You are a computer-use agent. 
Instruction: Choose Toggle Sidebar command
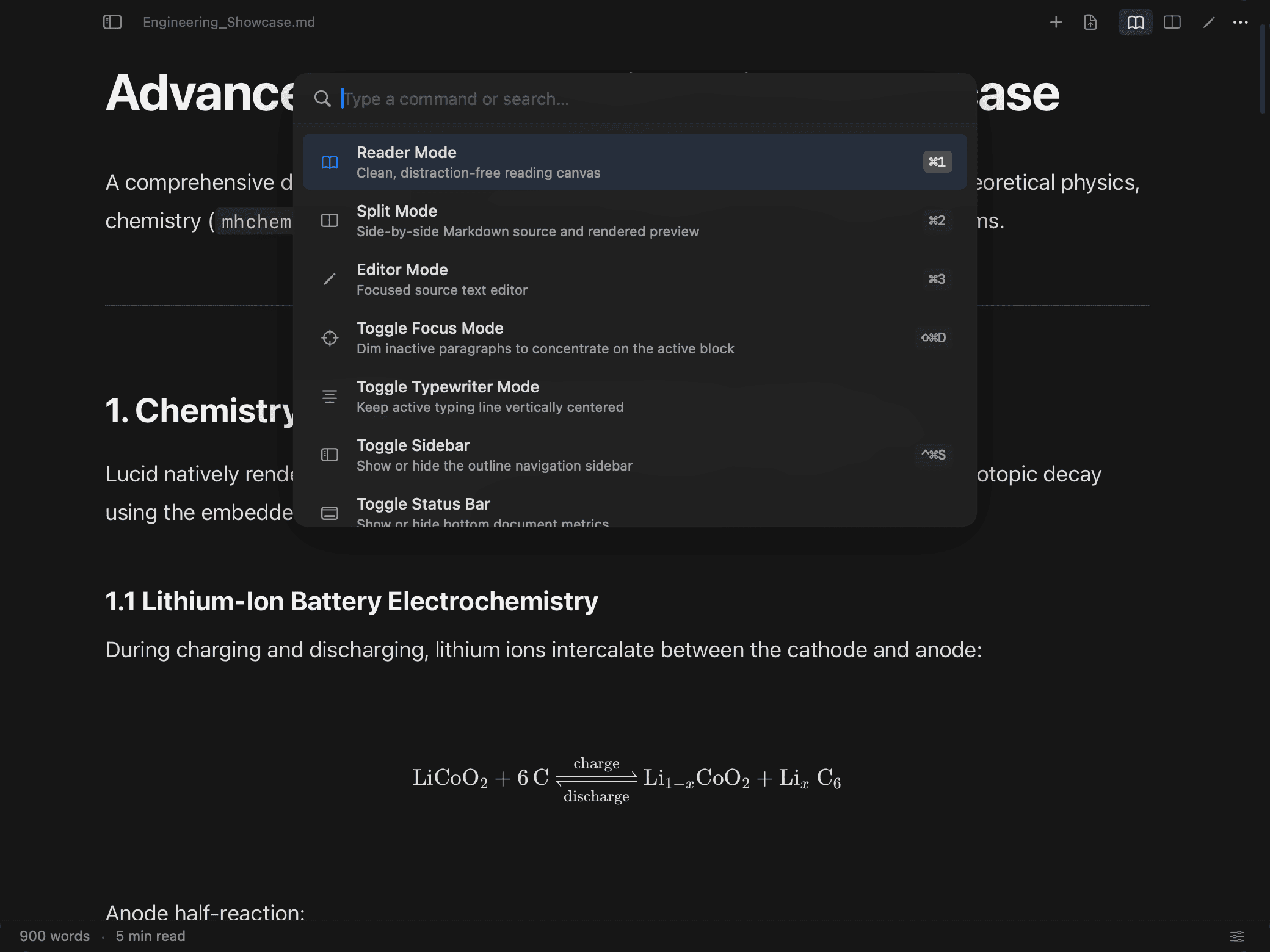(635, 455)
